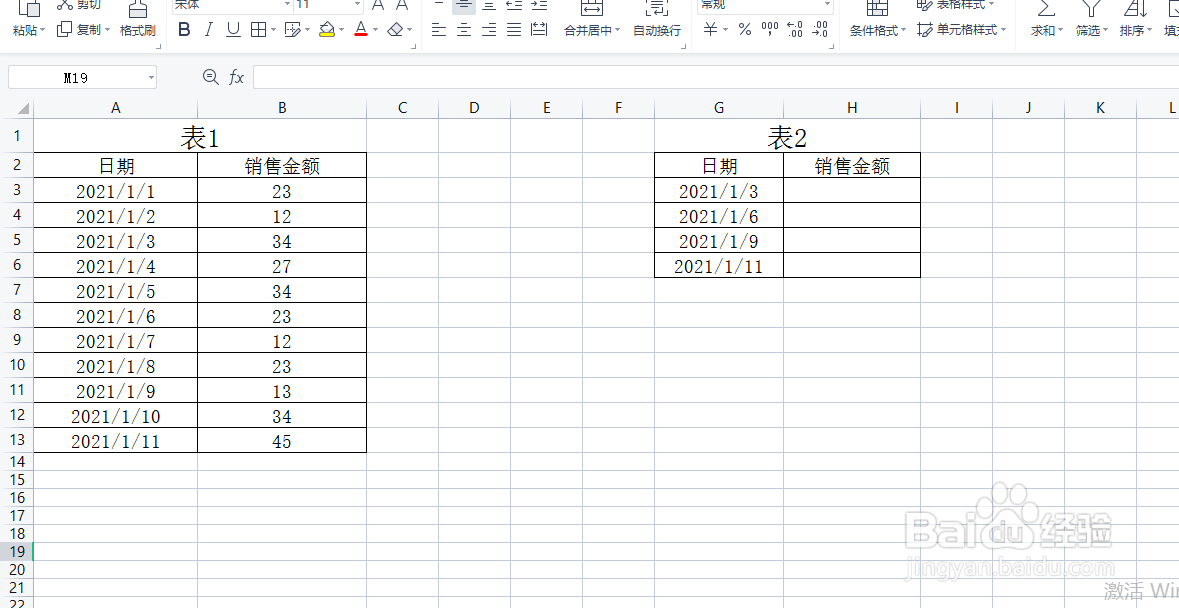Align text left

(439, 30)
